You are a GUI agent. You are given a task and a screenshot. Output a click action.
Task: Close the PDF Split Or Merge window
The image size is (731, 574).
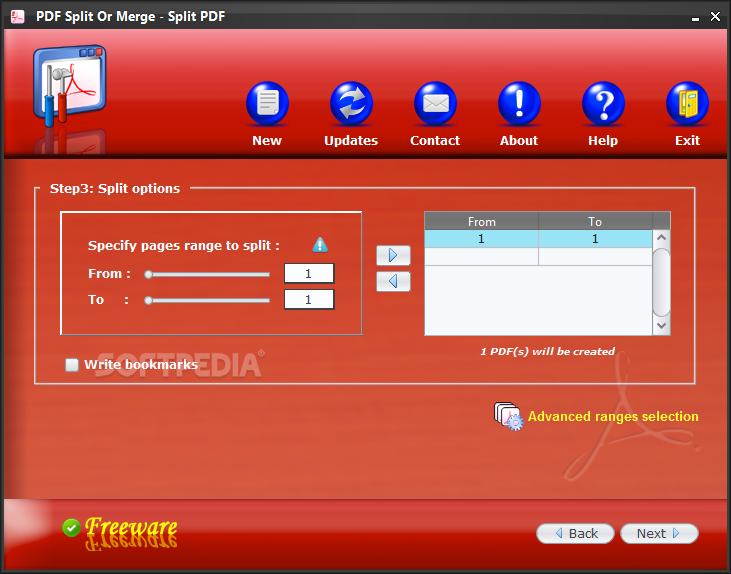pyautogui.click(x=715, y=17)
